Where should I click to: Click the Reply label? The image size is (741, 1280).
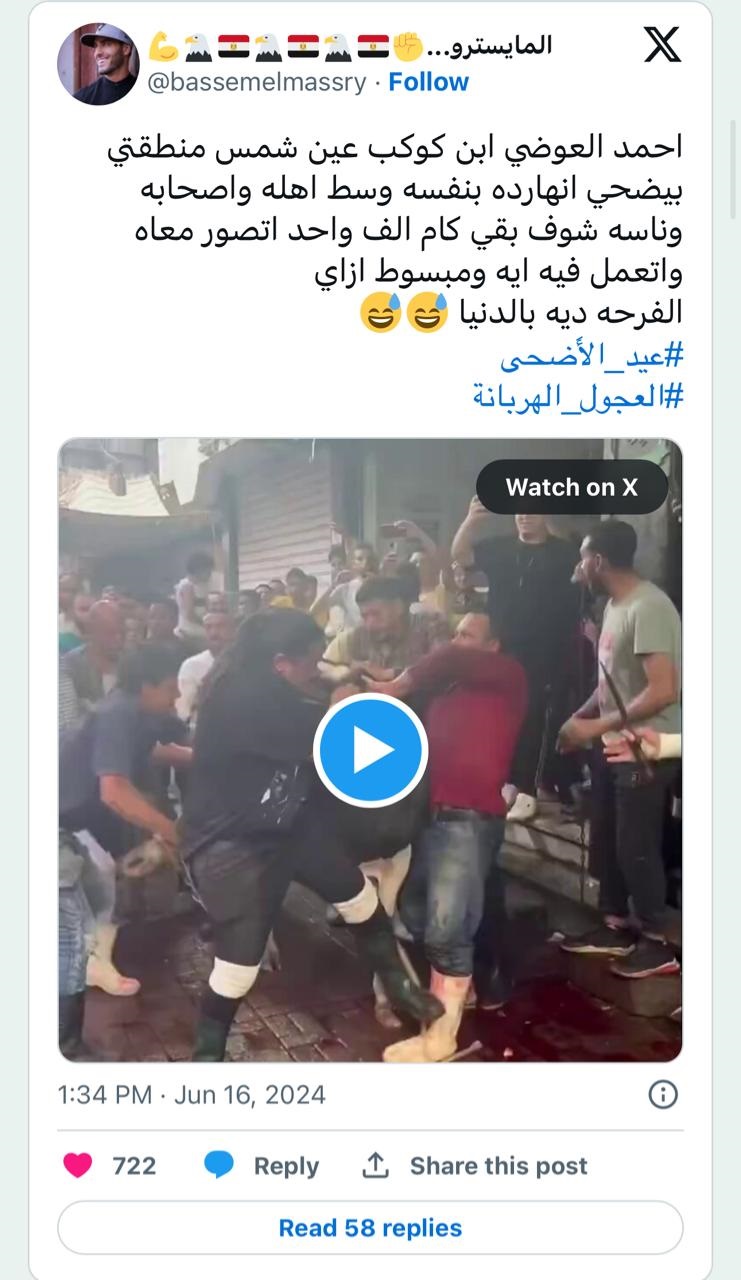coord(286,1166)
